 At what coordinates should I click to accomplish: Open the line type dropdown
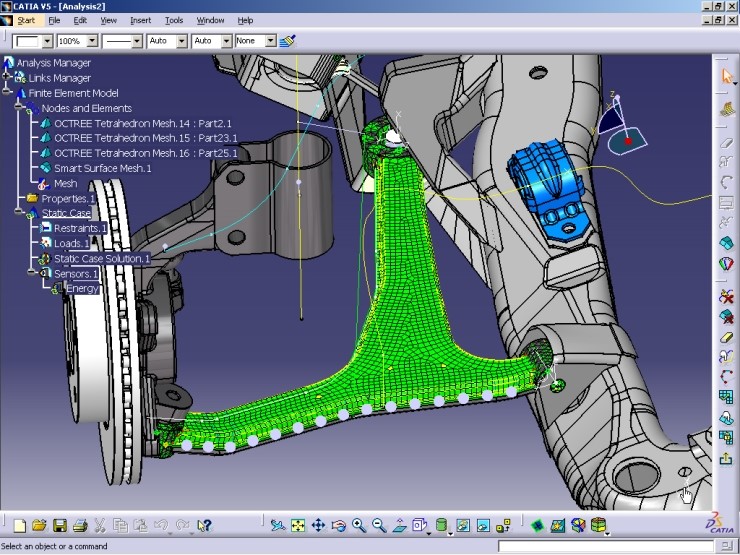pos(137,41)
